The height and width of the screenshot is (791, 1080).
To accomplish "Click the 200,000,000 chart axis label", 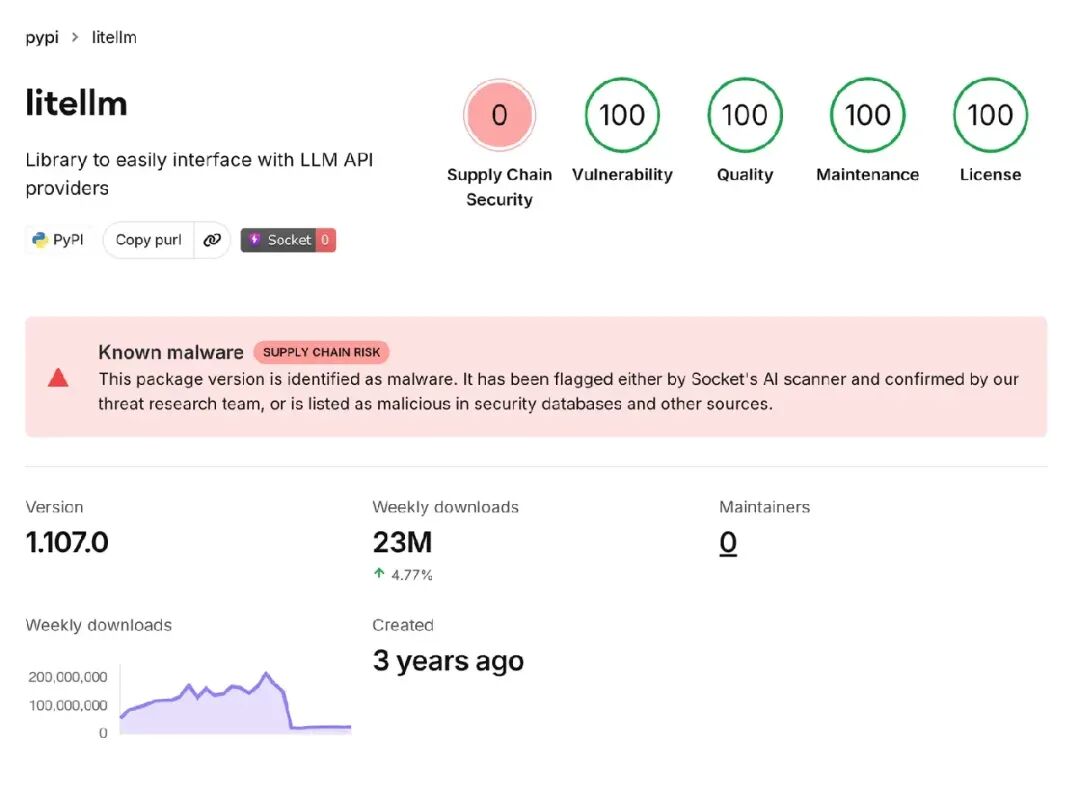I will click(x=68, y=677).
